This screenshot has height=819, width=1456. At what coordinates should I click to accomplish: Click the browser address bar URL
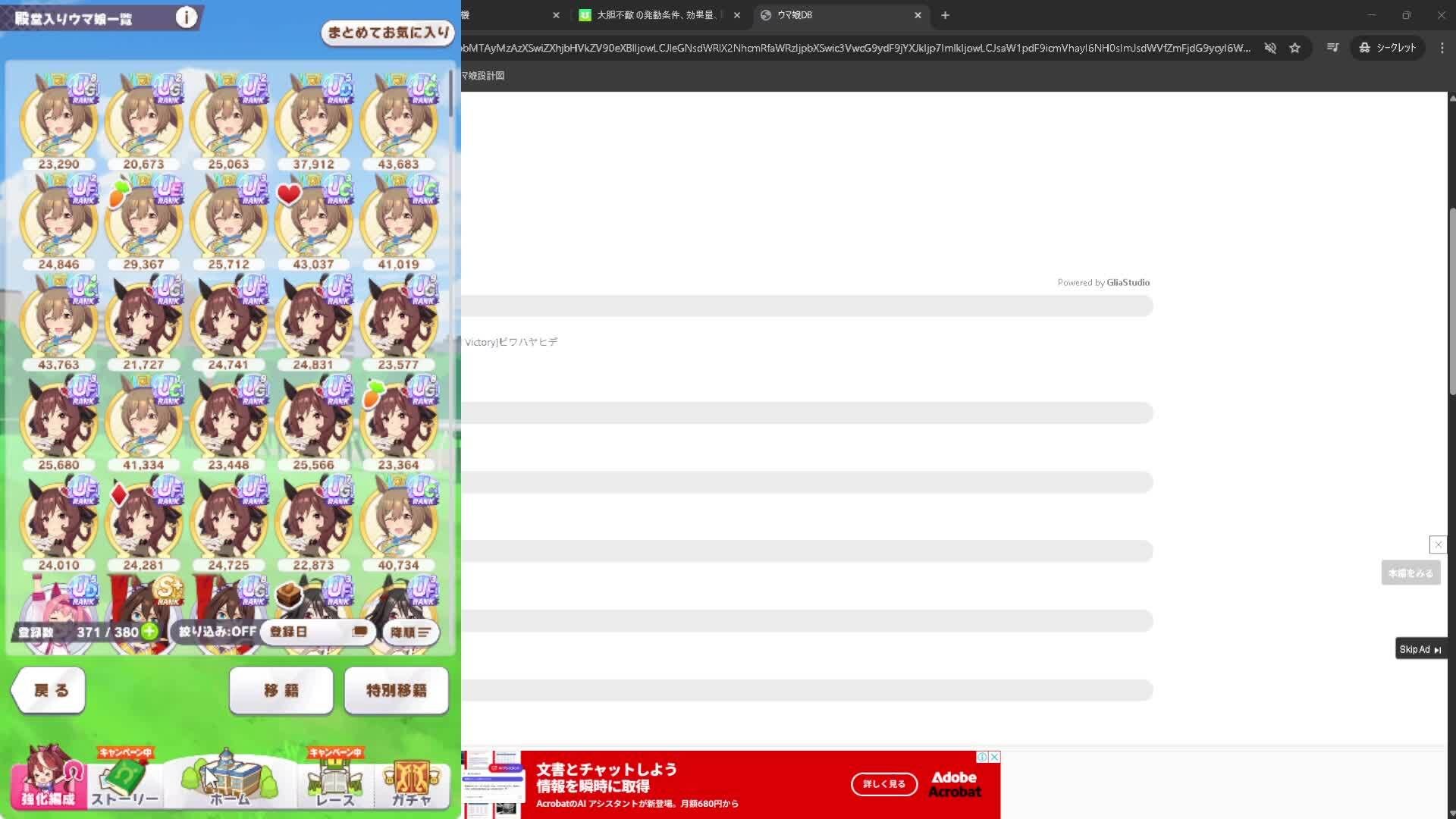click(x=857, y=48)
